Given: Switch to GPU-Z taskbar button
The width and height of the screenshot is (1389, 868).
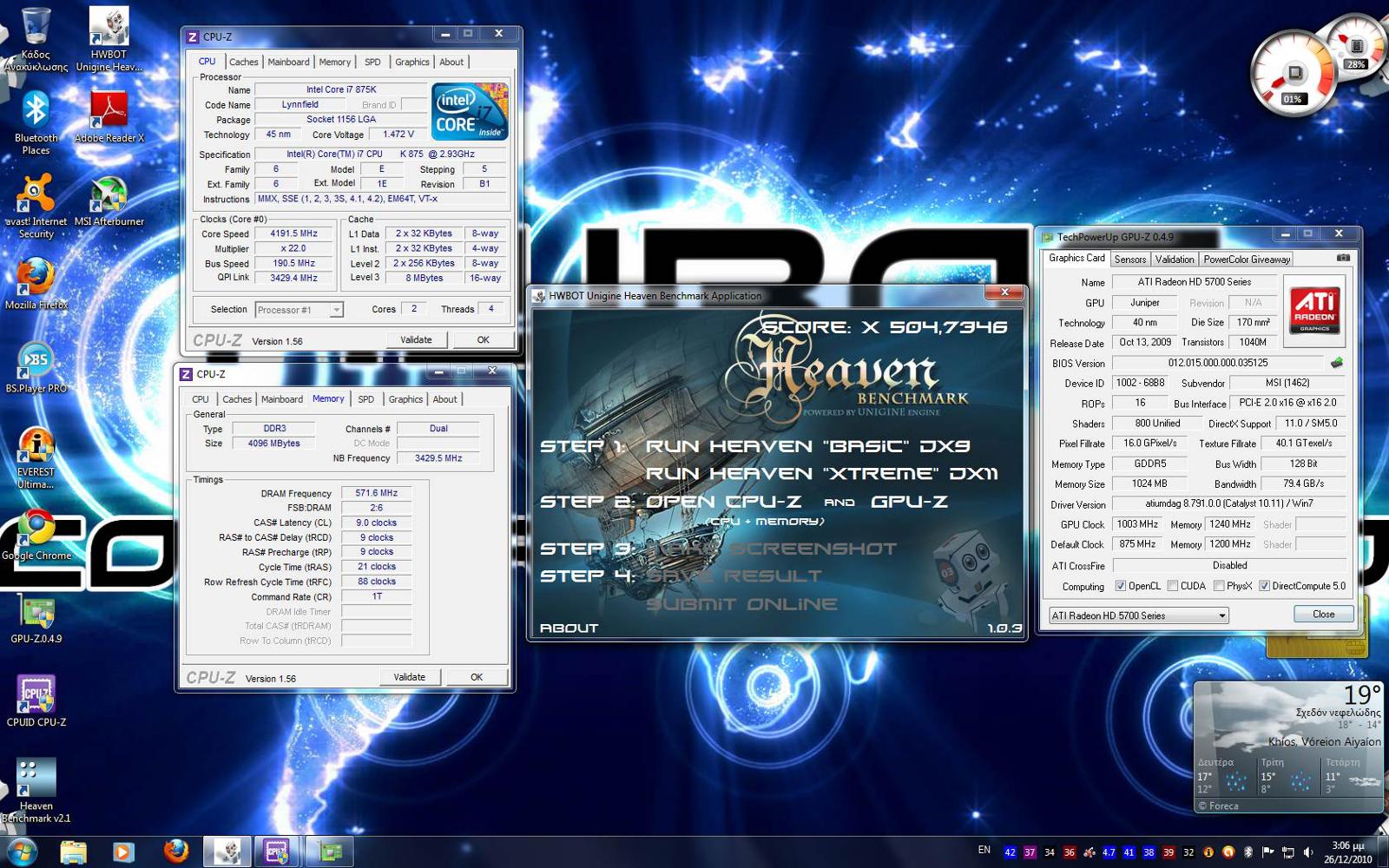Looking at the screenshot, I should coord(330,852).
